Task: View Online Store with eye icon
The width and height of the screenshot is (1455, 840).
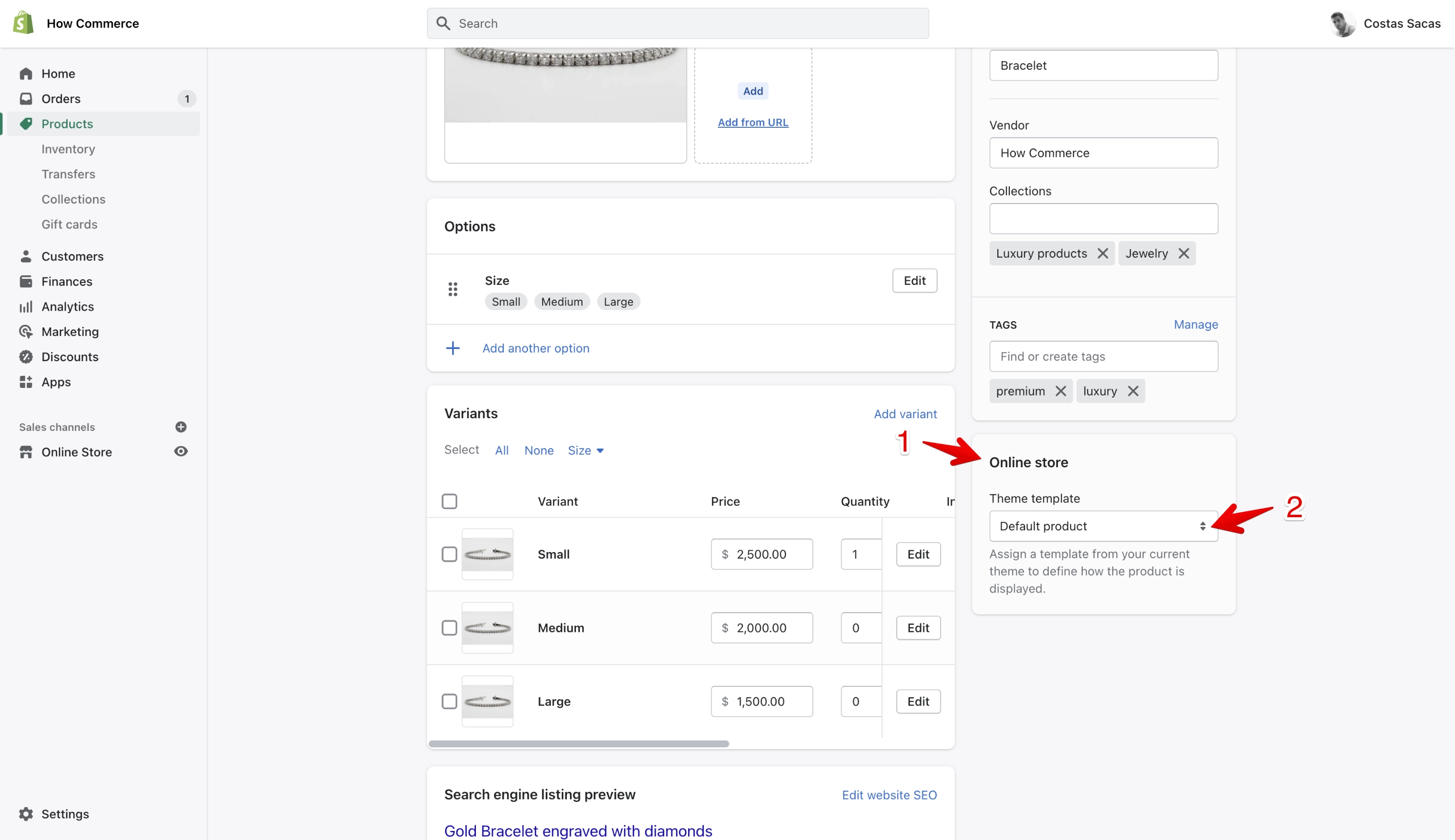Action: click(180, 452)
